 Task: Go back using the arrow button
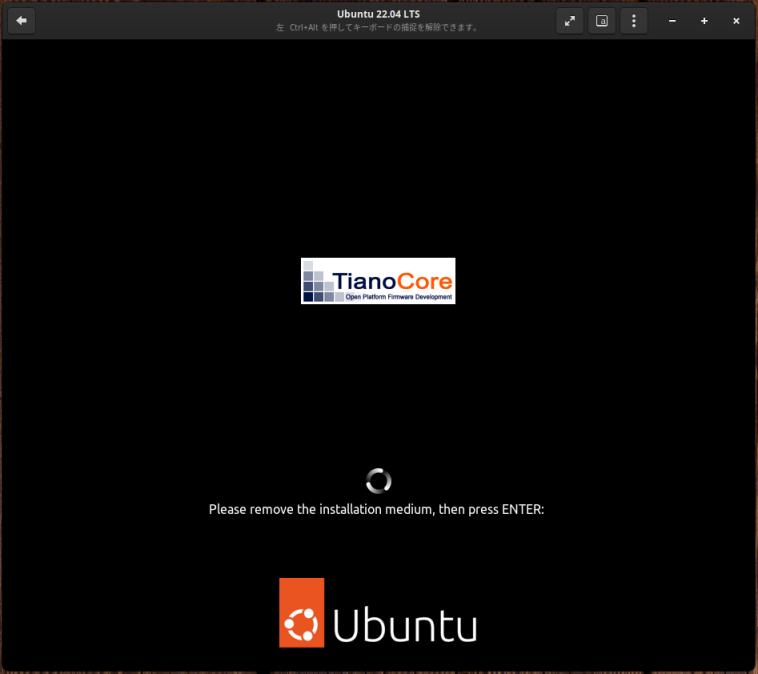[21, 21]
